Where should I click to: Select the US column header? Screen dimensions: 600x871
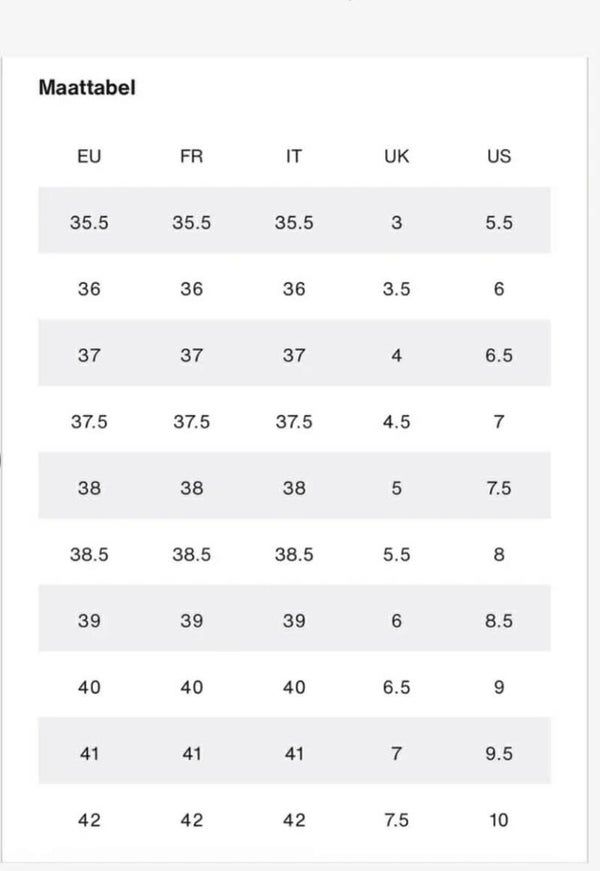pyautogui.click(x=498, y=156)
